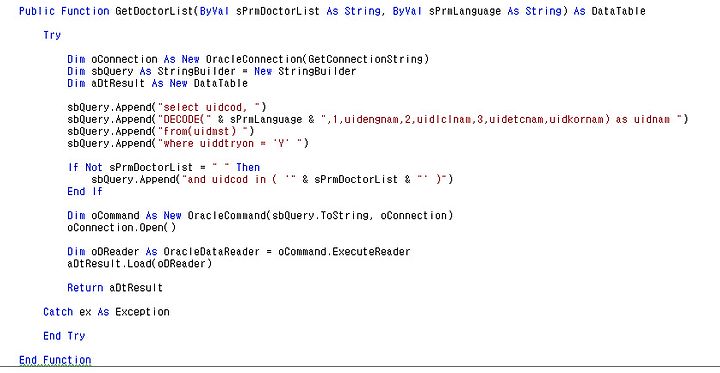This screenshot has width=720, height=373.
Task: Click the aDtResult.Load(oDReader) line
Action: pyautogui.click(x=140, y=264)
